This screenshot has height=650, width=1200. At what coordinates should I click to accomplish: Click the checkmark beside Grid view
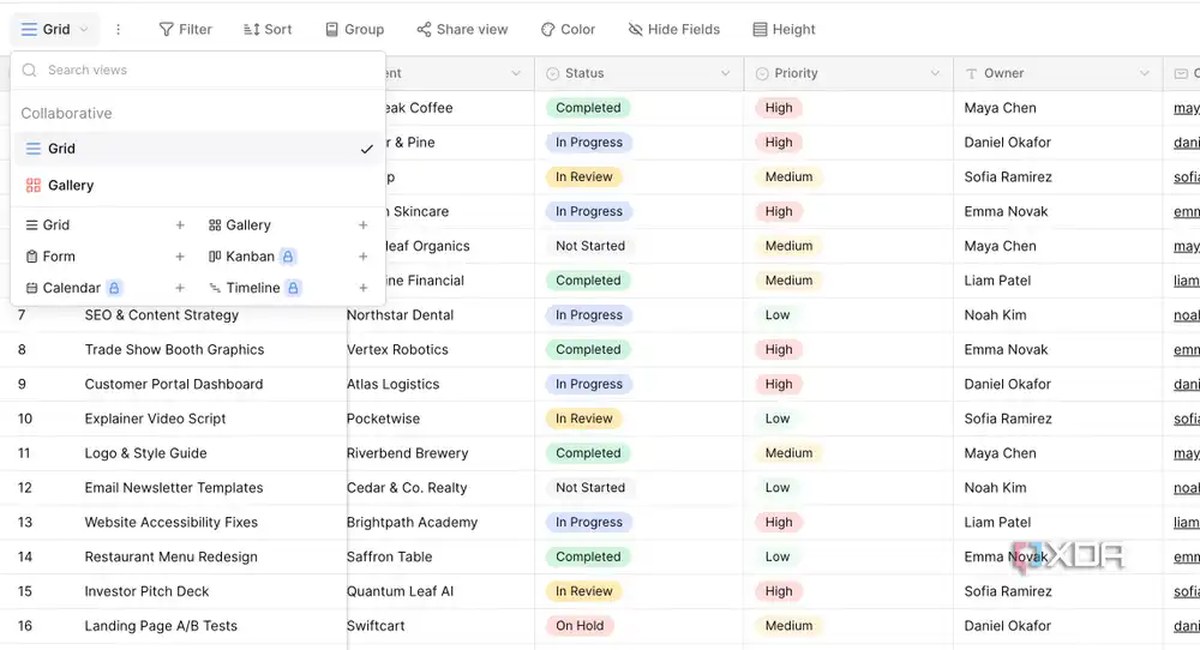367,149
